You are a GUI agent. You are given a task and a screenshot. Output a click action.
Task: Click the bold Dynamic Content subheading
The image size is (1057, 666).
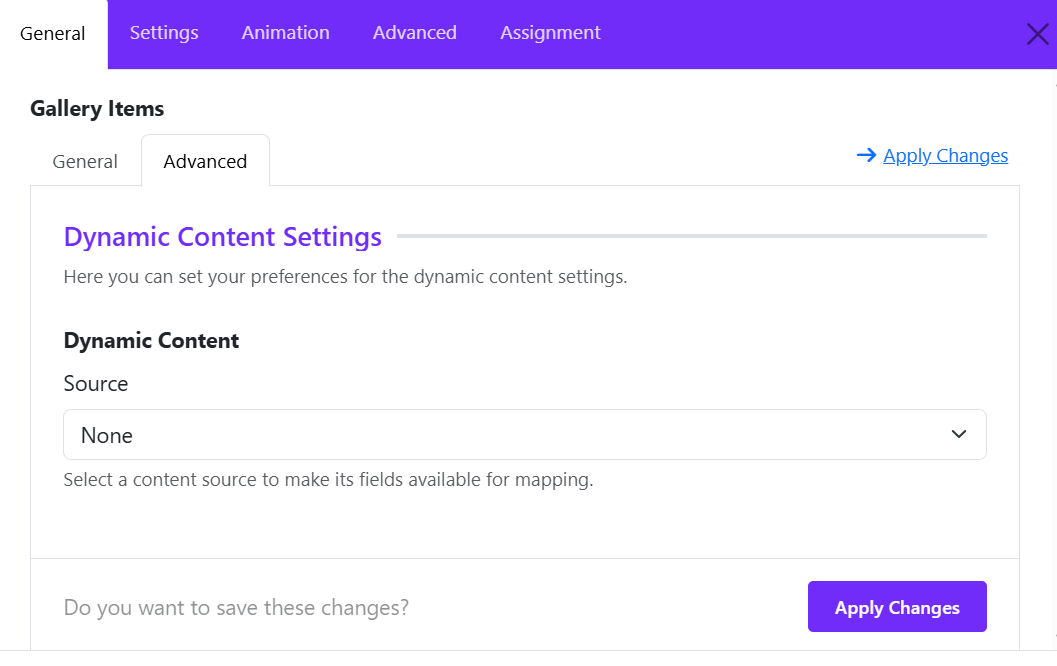[151, 341]
